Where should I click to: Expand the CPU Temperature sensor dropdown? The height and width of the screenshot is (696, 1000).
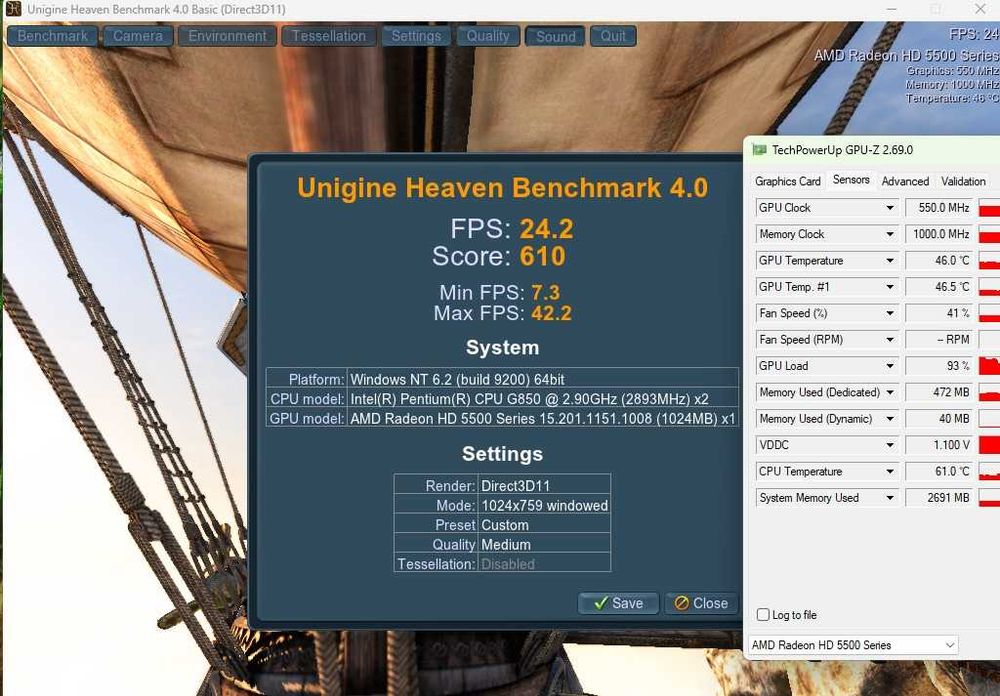pyautogui.click(x=890, y=471)
